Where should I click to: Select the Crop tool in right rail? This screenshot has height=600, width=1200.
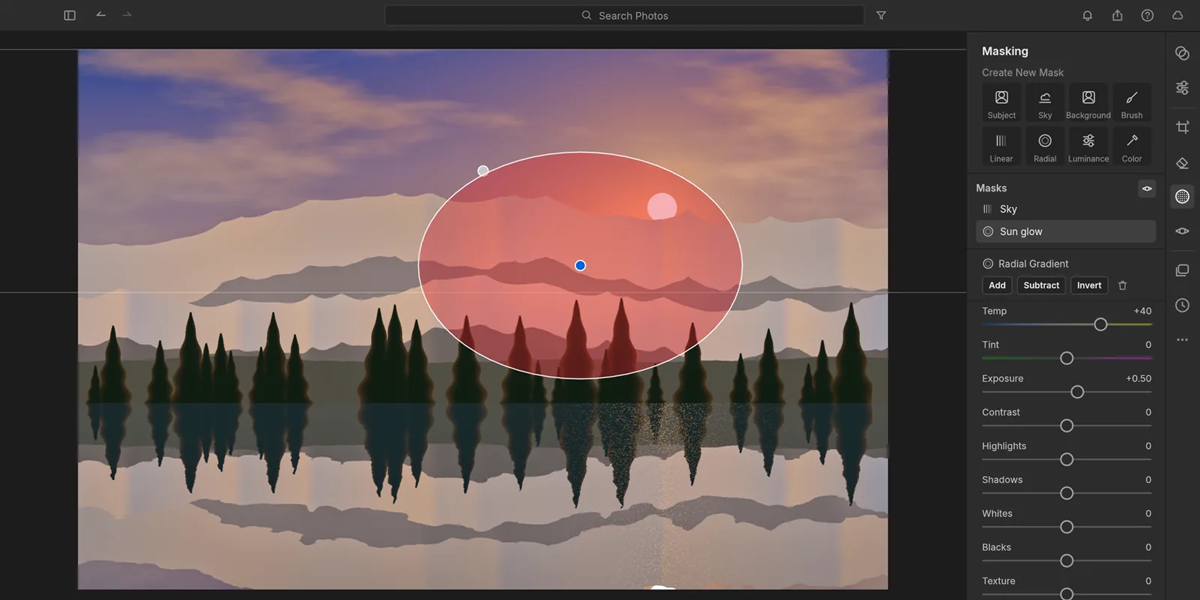pos(1182,127)
